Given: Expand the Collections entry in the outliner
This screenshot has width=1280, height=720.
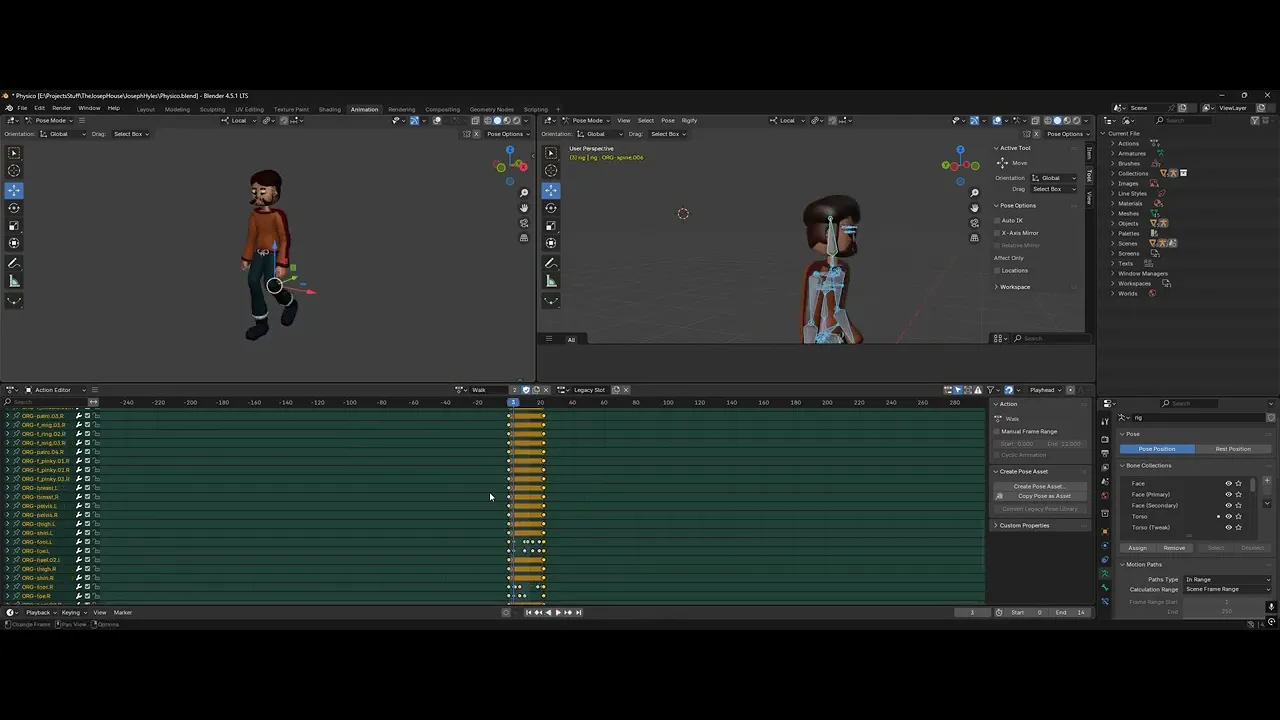Looking at the screenshot, I should 1113,173.
